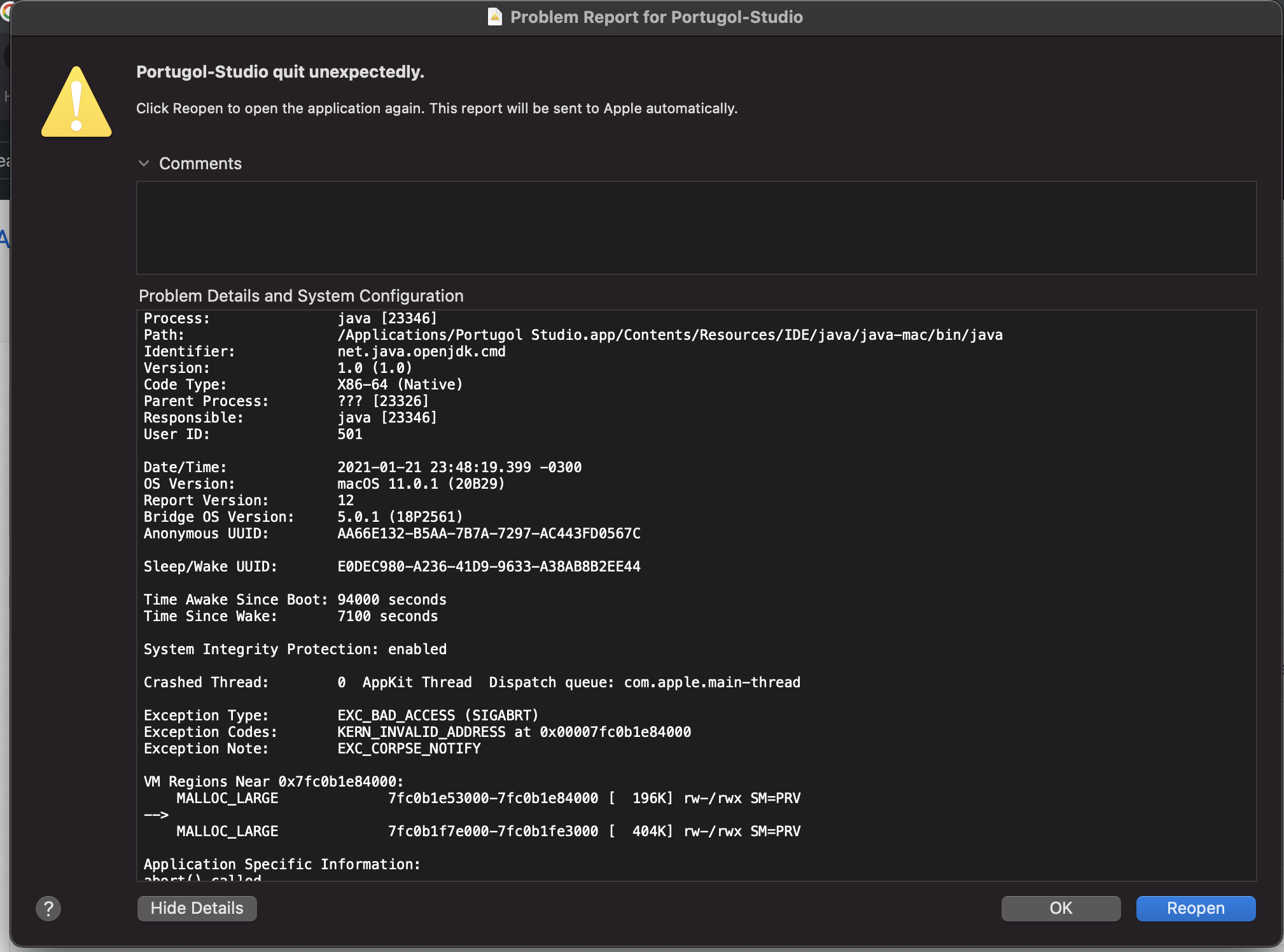1284x952 pixels.
Task: Click the 7100 seconds since wake value
Action: [x=387, y=616]
